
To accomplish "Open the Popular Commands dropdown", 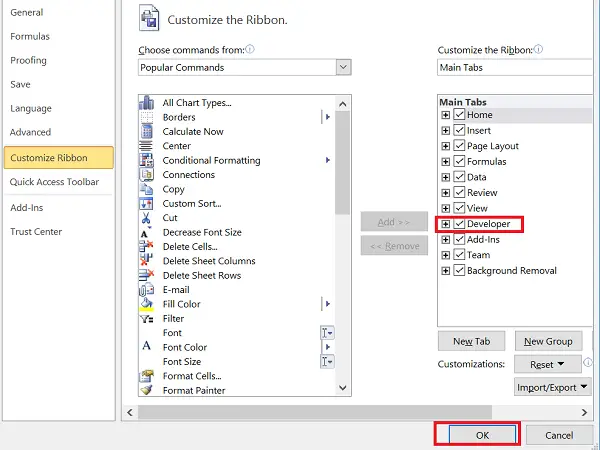I will (343, 67).
